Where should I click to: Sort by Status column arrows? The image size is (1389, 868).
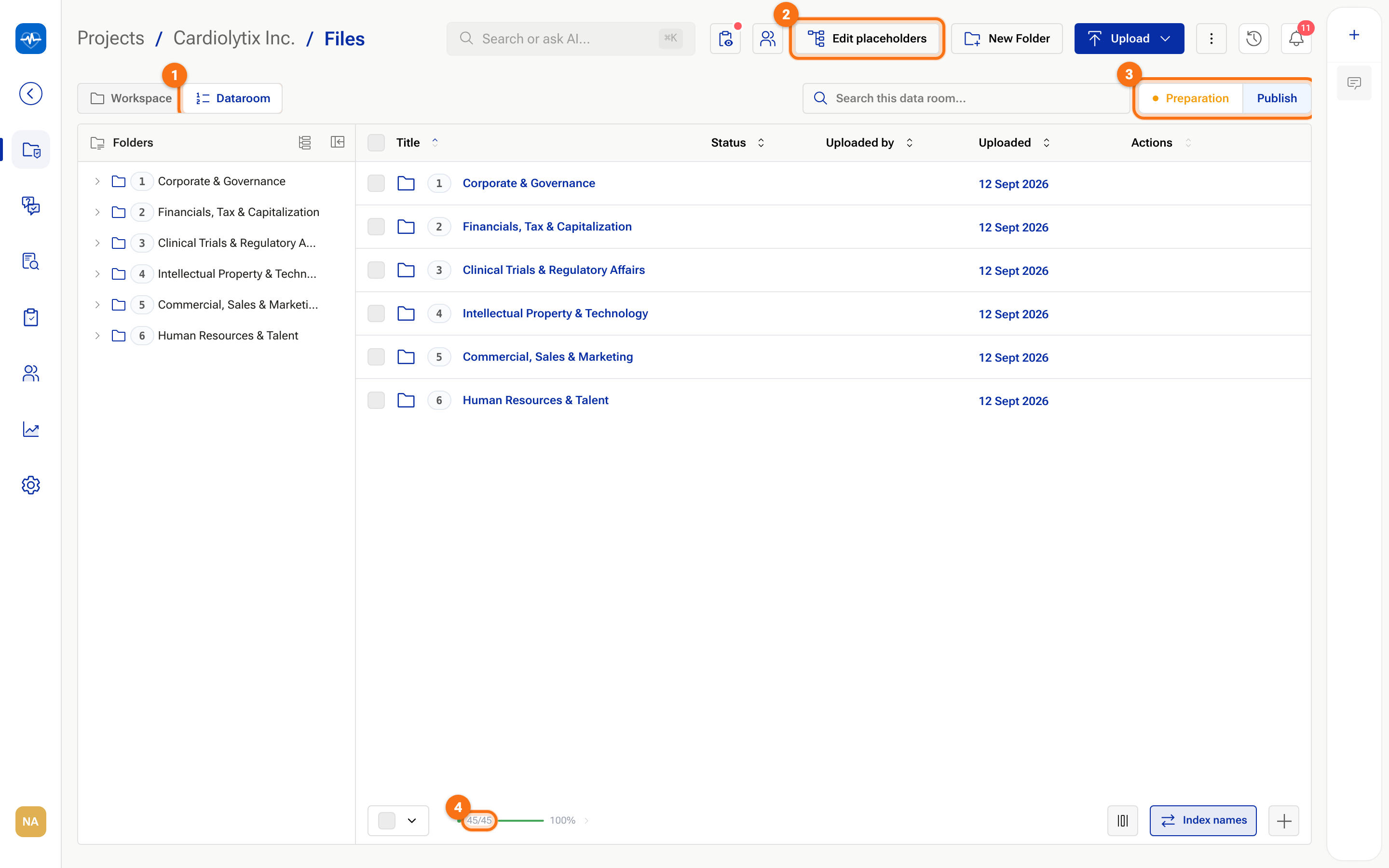761,142
